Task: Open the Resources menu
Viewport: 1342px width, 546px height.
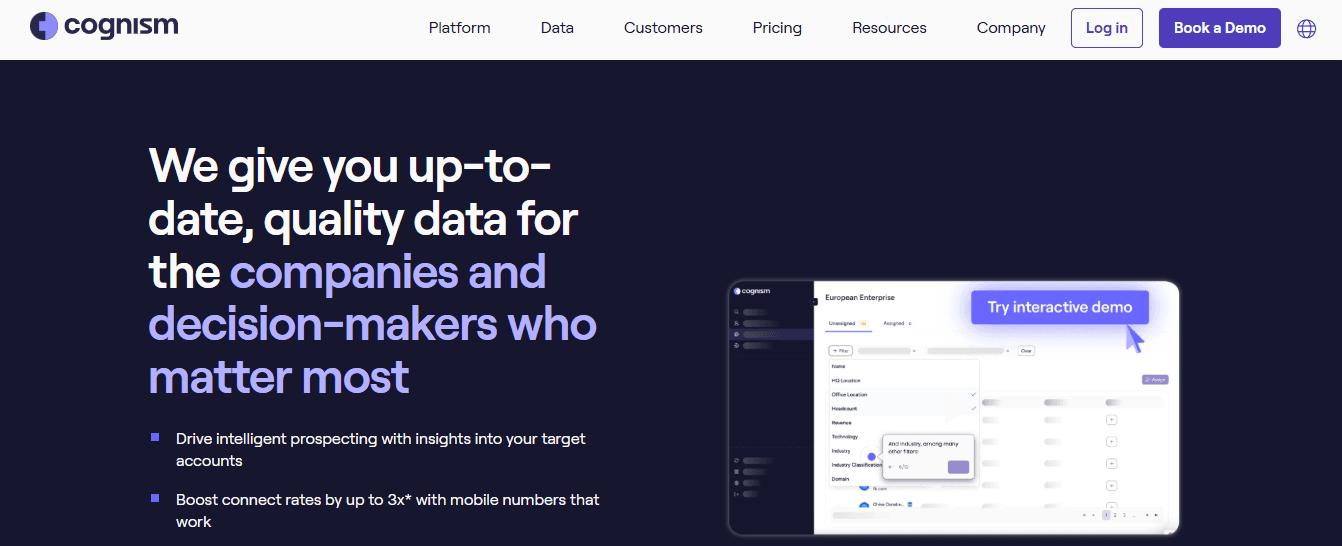Action: tap(889, 28)
